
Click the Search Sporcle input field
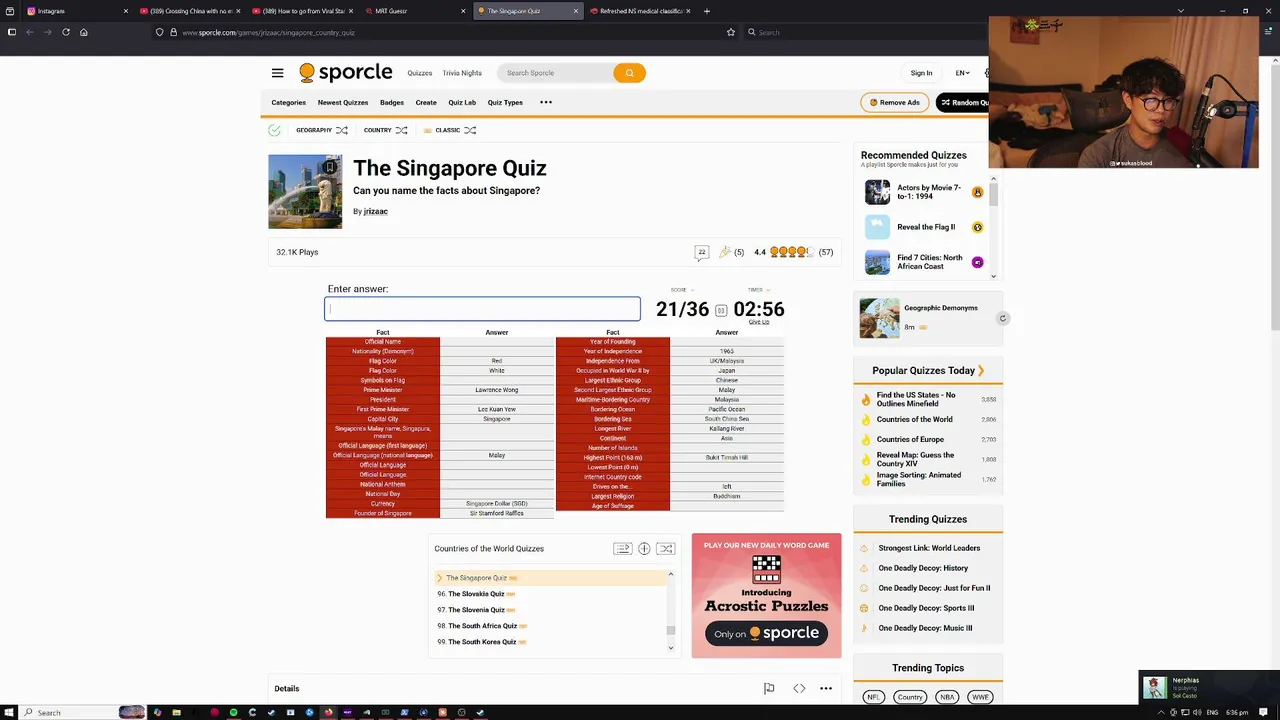pyautogui.click(x=558, y=73)
